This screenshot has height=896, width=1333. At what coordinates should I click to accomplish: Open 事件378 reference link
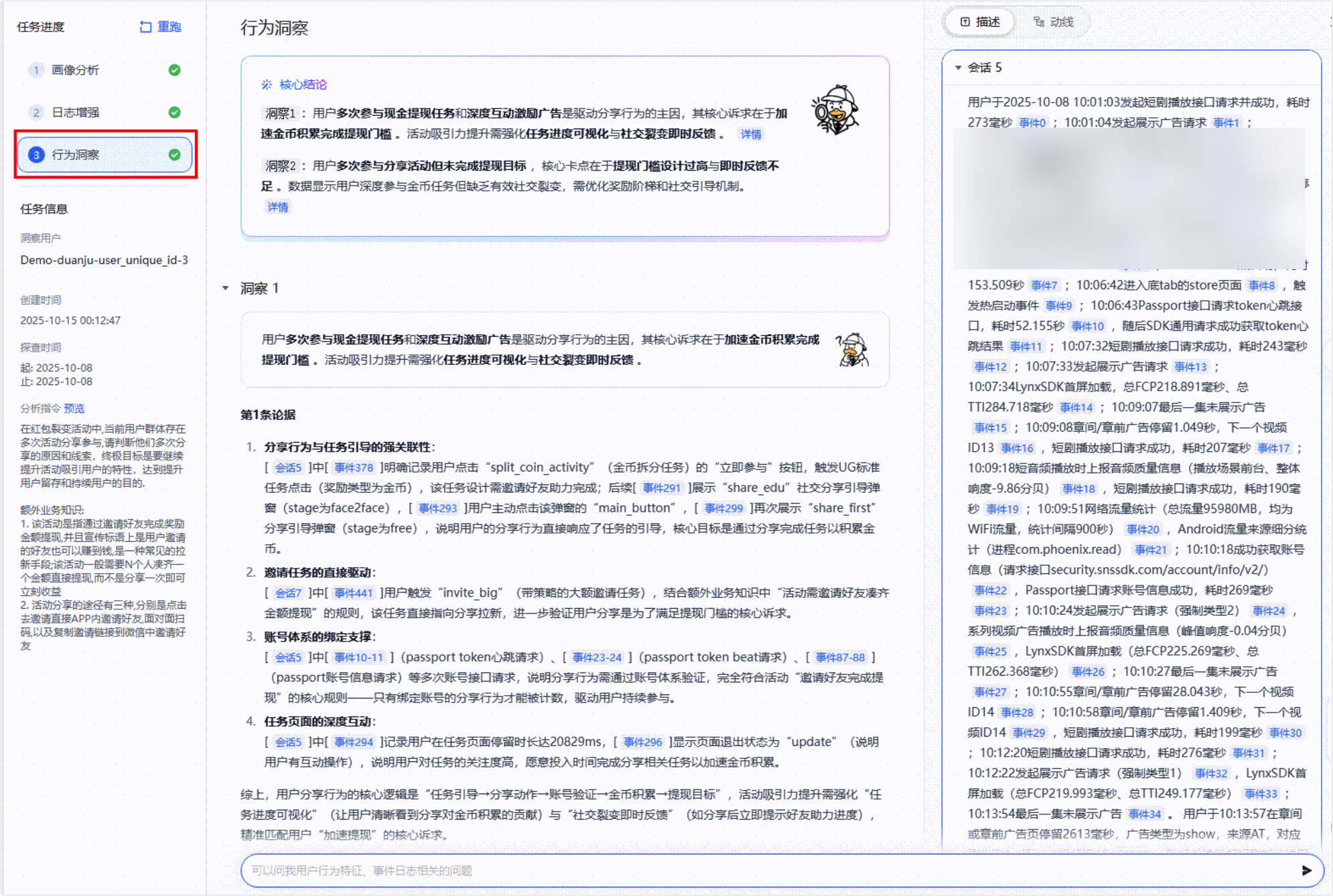[354, 467]
